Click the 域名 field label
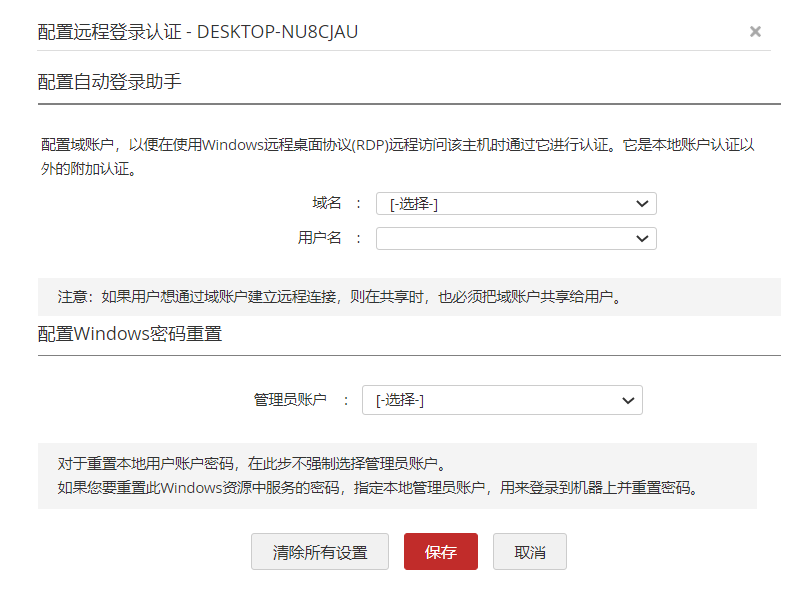 [327, 203]
